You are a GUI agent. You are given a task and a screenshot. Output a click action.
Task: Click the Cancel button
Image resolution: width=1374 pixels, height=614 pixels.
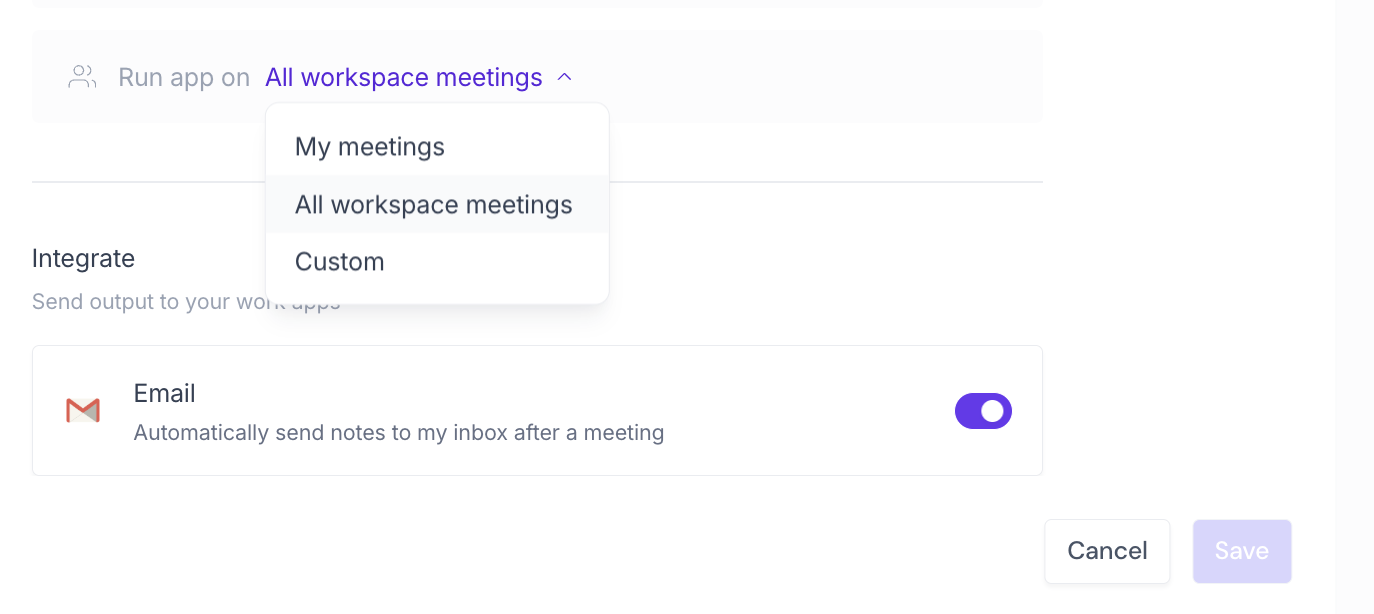1106,550
